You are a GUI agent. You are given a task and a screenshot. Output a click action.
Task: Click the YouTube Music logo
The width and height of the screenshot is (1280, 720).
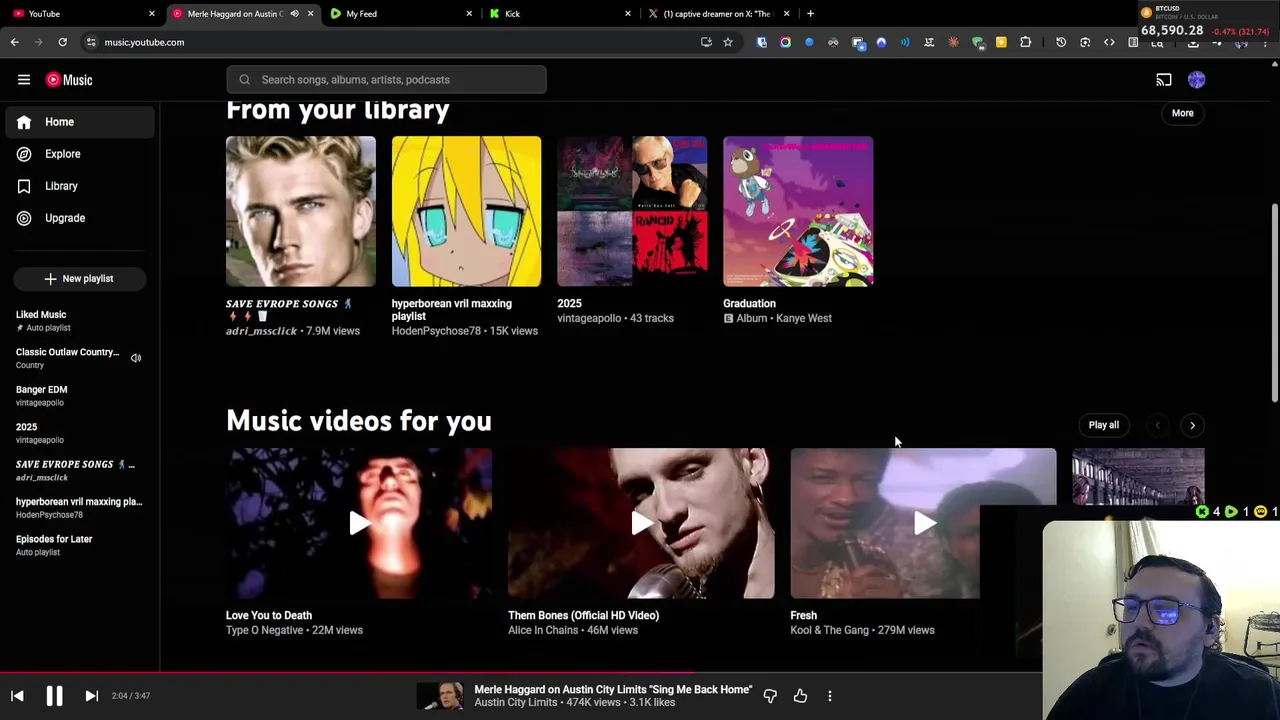(70, 80)
